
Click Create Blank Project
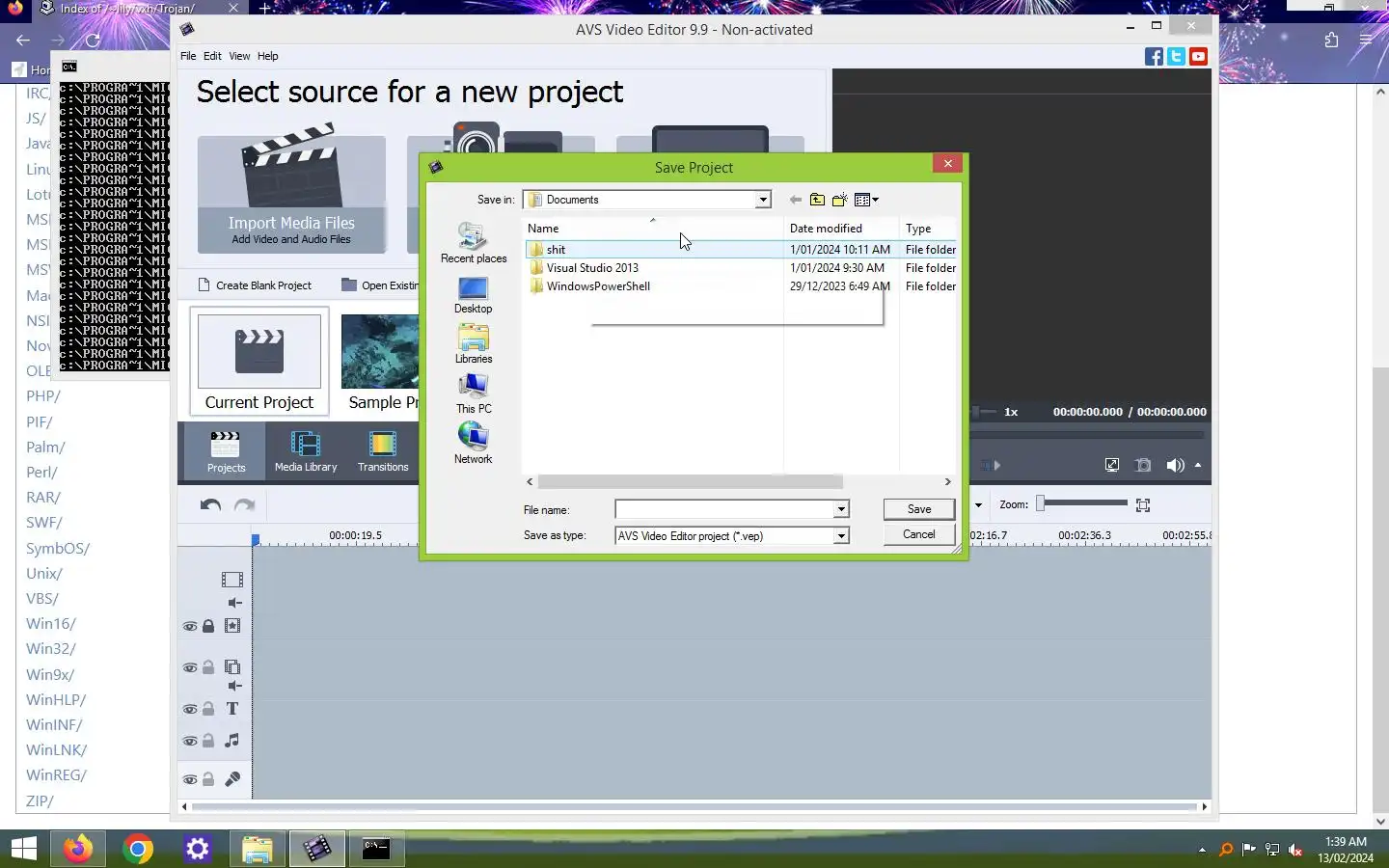point(255,285)
